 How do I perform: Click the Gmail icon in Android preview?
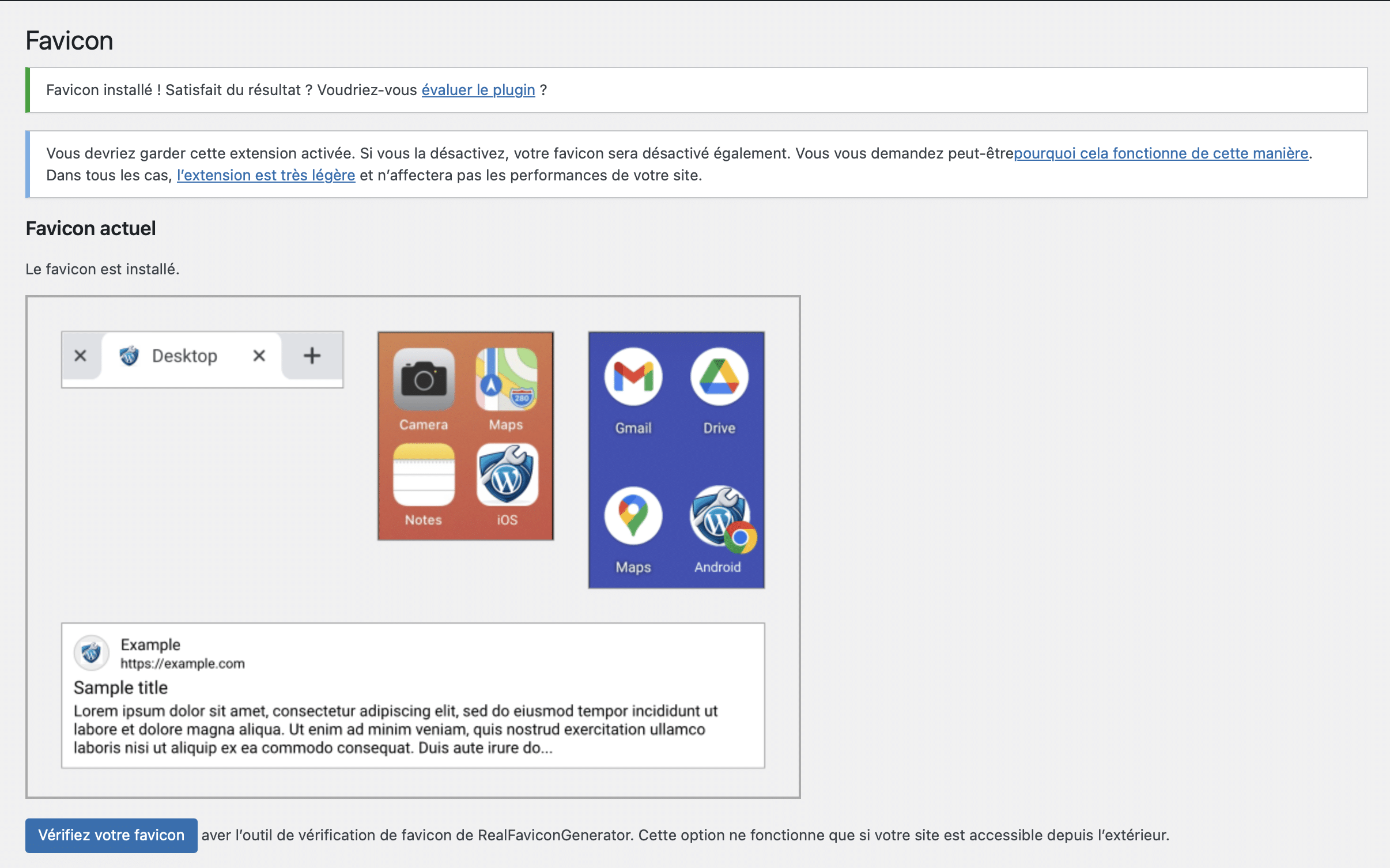633,376
